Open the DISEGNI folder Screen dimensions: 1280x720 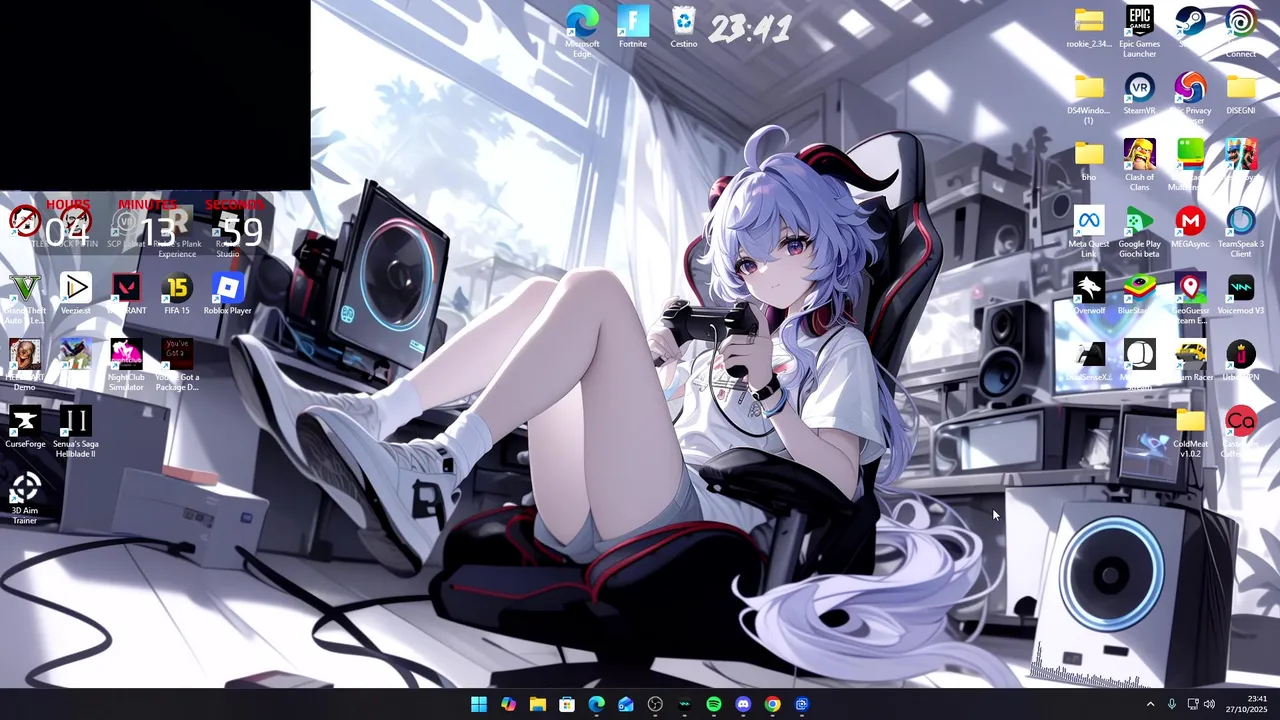pyautogui.click(x=1241, y=95)
